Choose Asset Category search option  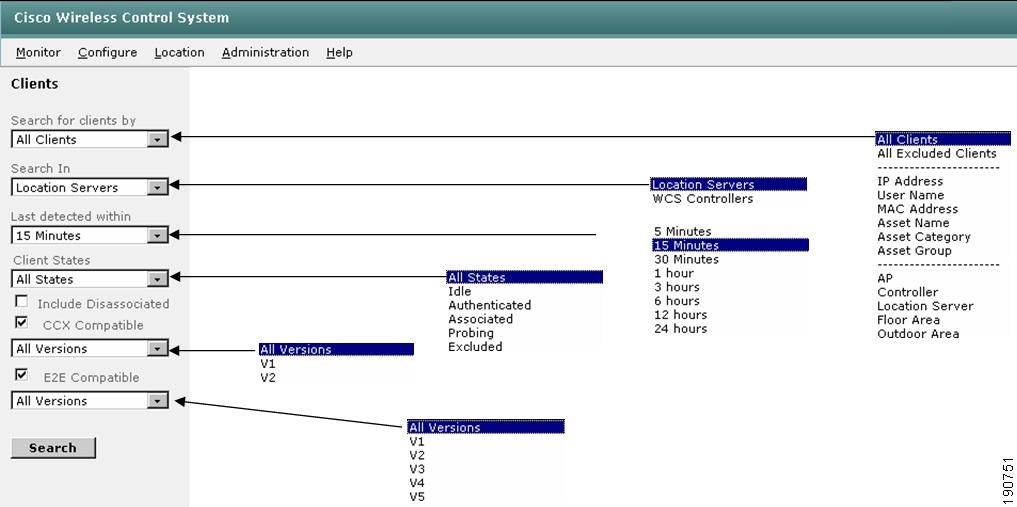point(924,237)
